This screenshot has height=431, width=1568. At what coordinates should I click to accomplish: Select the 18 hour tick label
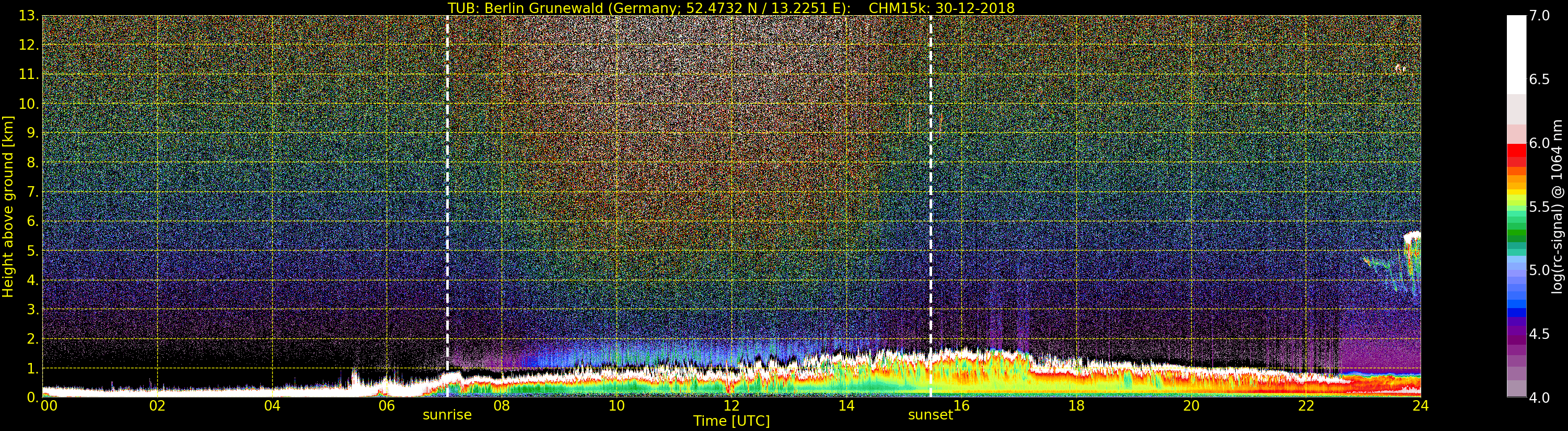tap(1076, 406)
